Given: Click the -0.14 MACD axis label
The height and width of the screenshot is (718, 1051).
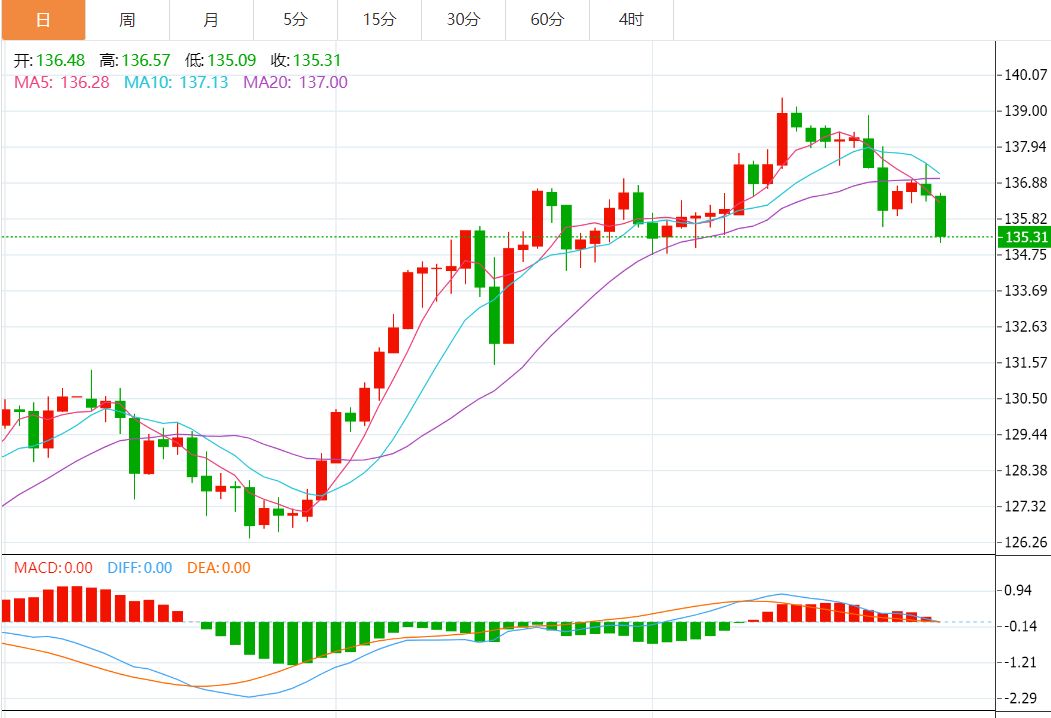Looking at the screenshot, I should click(x=1020, y=626).
